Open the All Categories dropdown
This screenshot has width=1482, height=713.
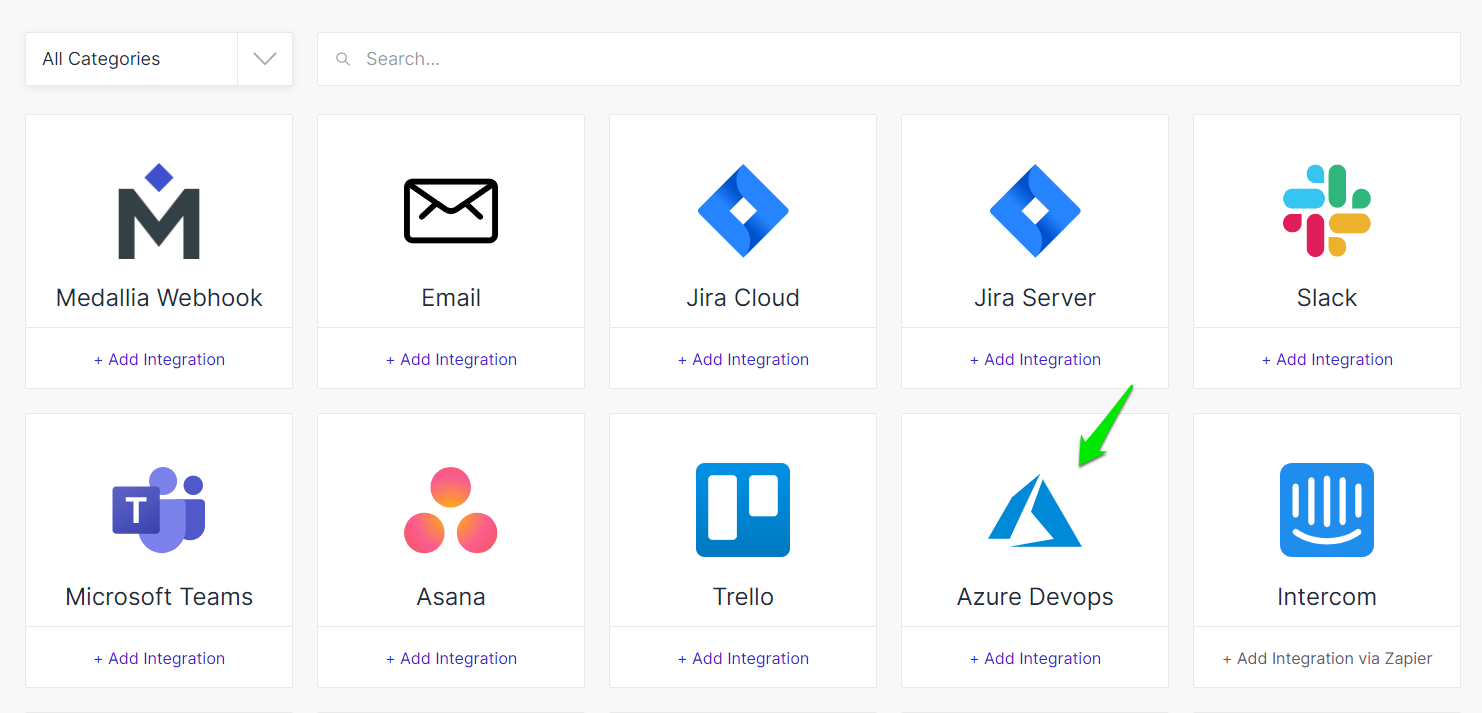pos(159,59)
